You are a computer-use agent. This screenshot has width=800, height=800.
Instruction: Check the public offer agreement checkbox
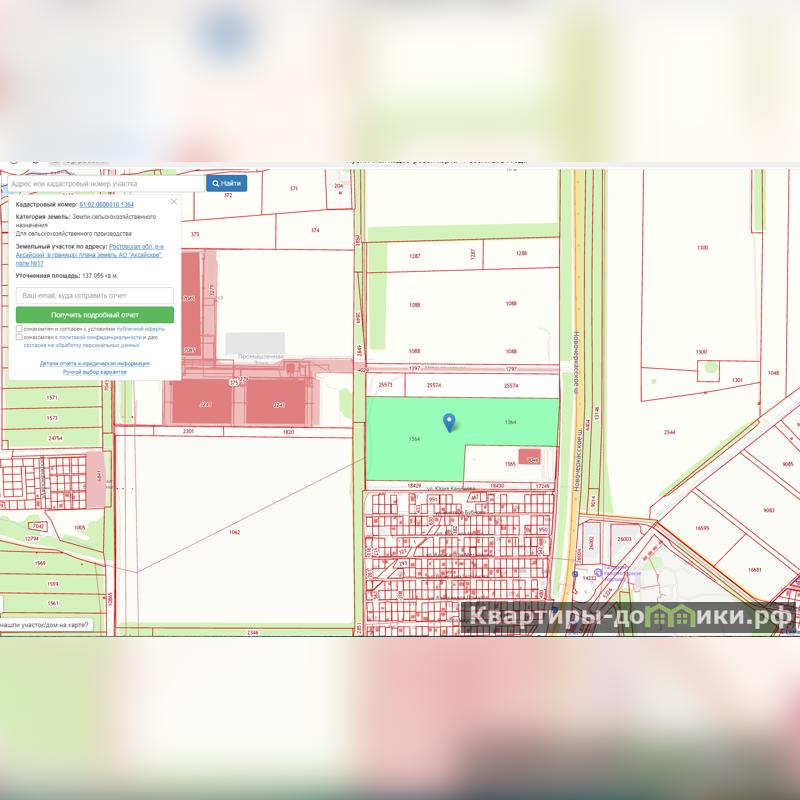[x=20, y=328]
